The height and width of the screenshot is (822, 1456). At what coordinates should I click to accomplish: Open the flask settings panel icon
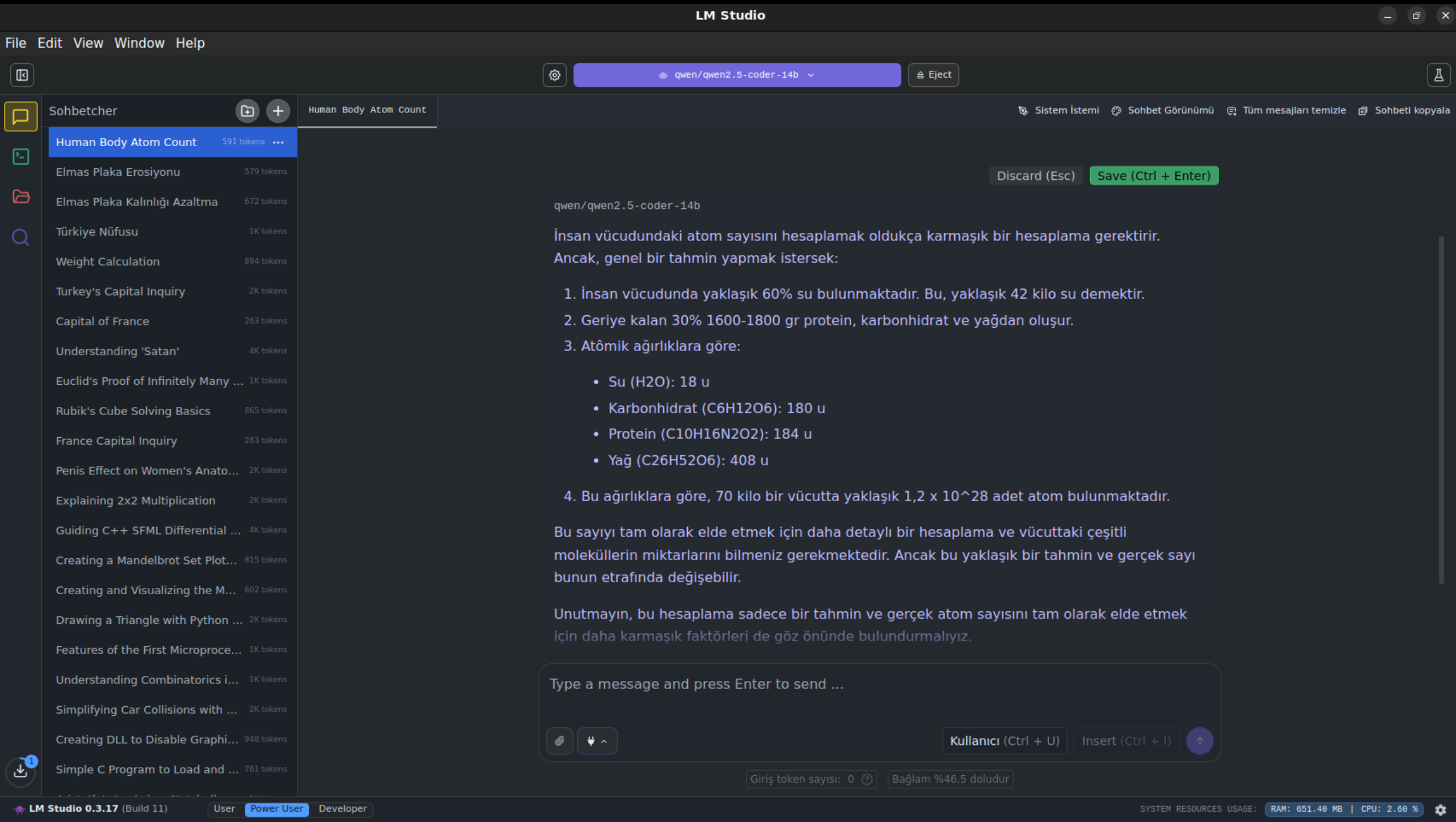click(1438, 75)
